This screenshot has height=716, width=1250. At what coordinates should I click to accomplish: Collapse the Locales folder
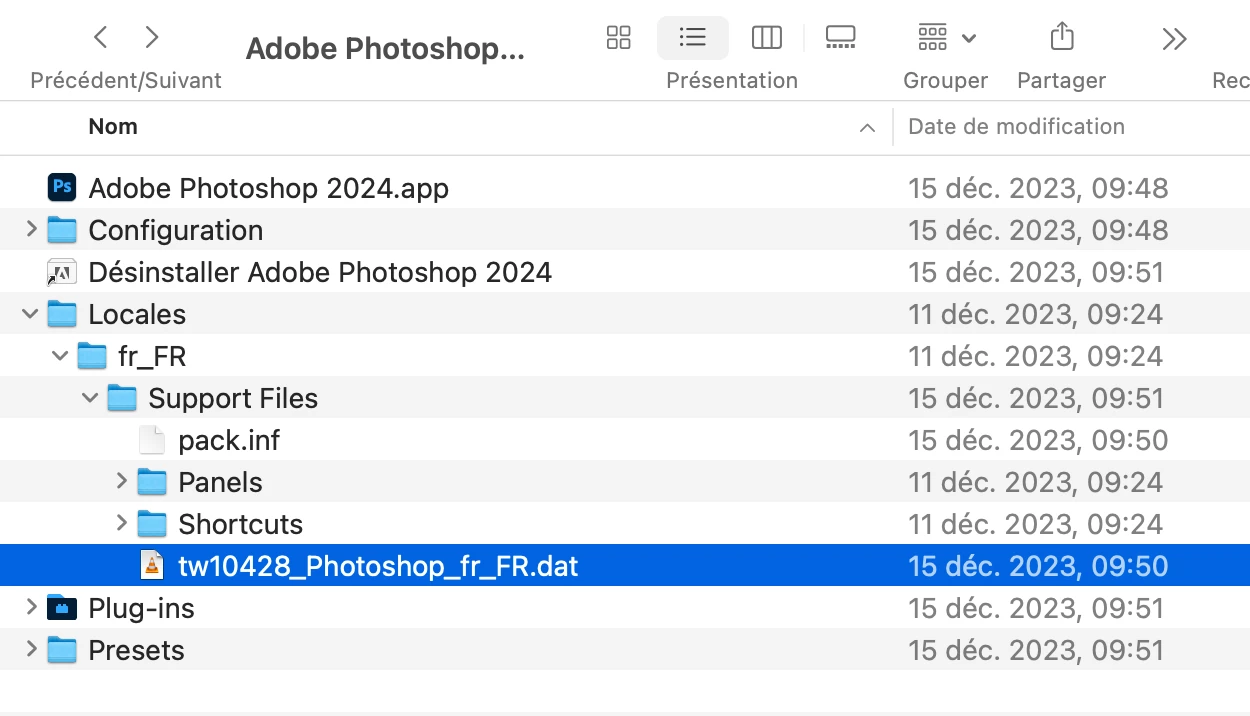[x=31, y=314]
